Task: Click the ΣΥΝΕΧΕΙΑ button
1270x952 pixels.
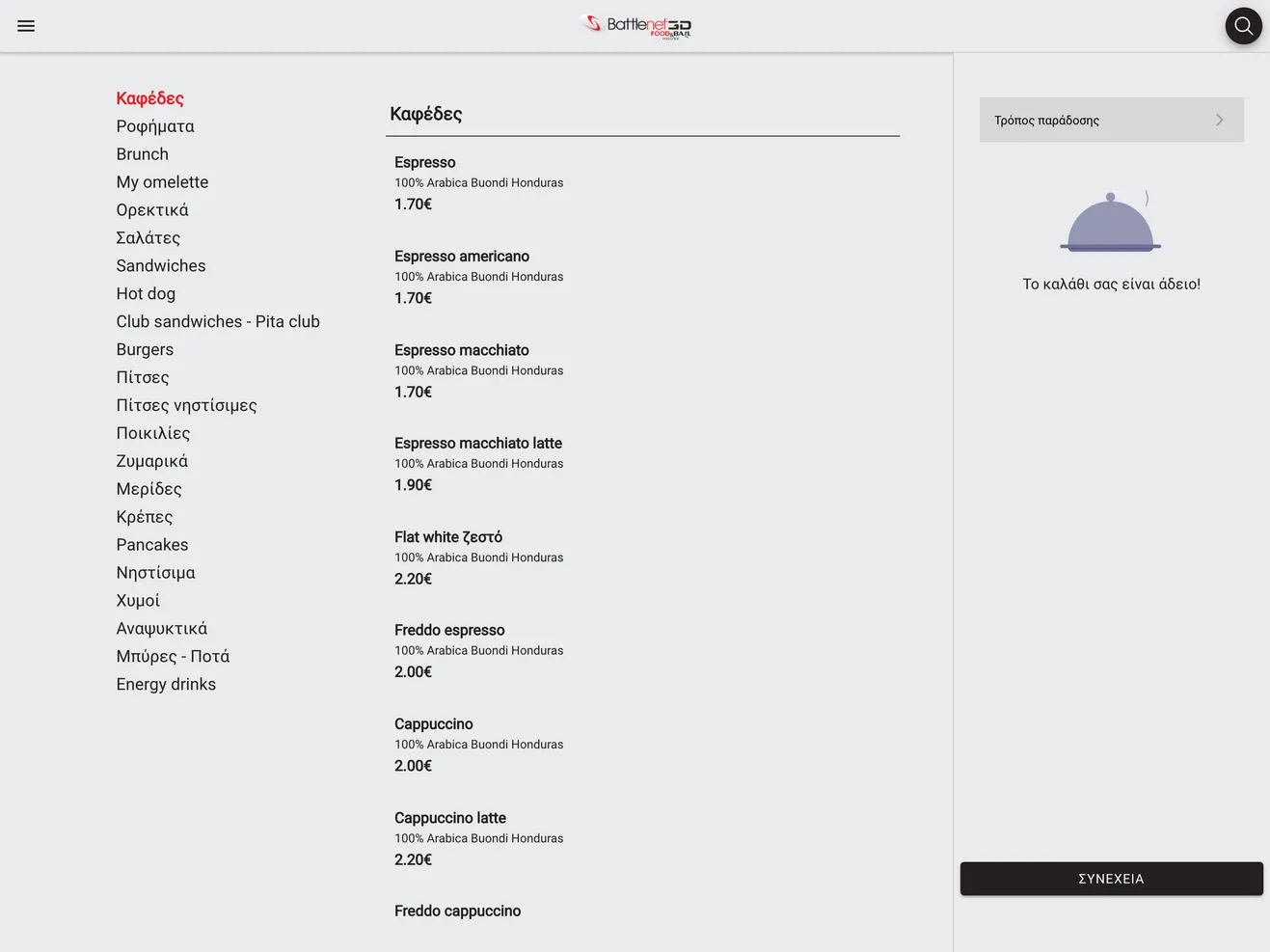Action: (1111, 879)
